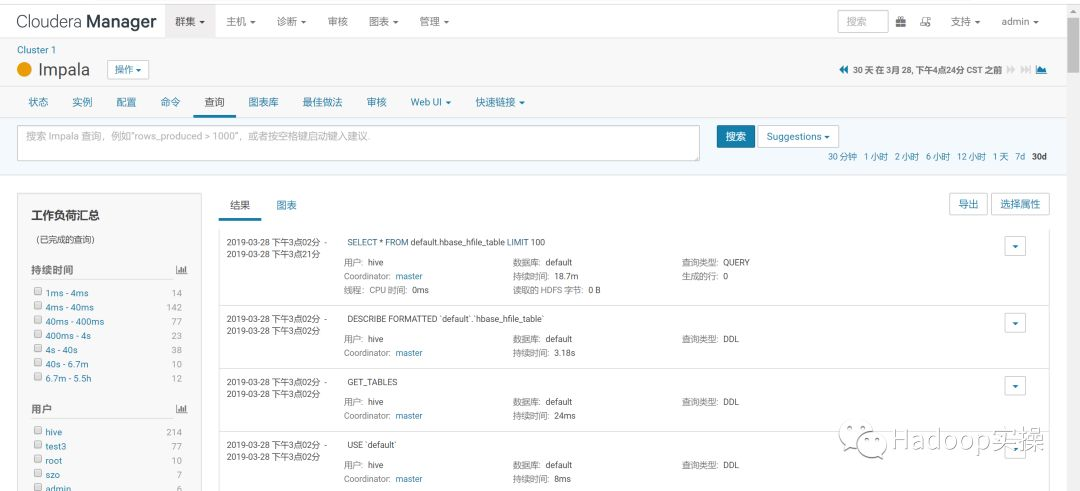Viewport: 1080px width, 491px height.
Task: Click the 选择属性 button
Action: 1020,205
